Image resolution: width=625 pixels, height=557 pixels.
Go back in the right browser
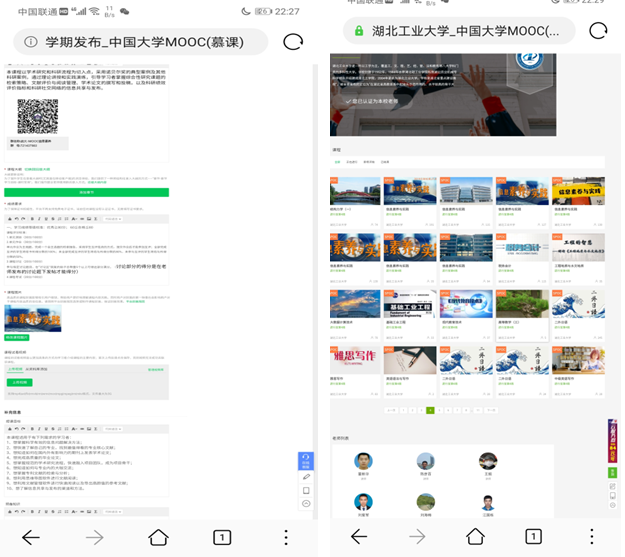359,536
